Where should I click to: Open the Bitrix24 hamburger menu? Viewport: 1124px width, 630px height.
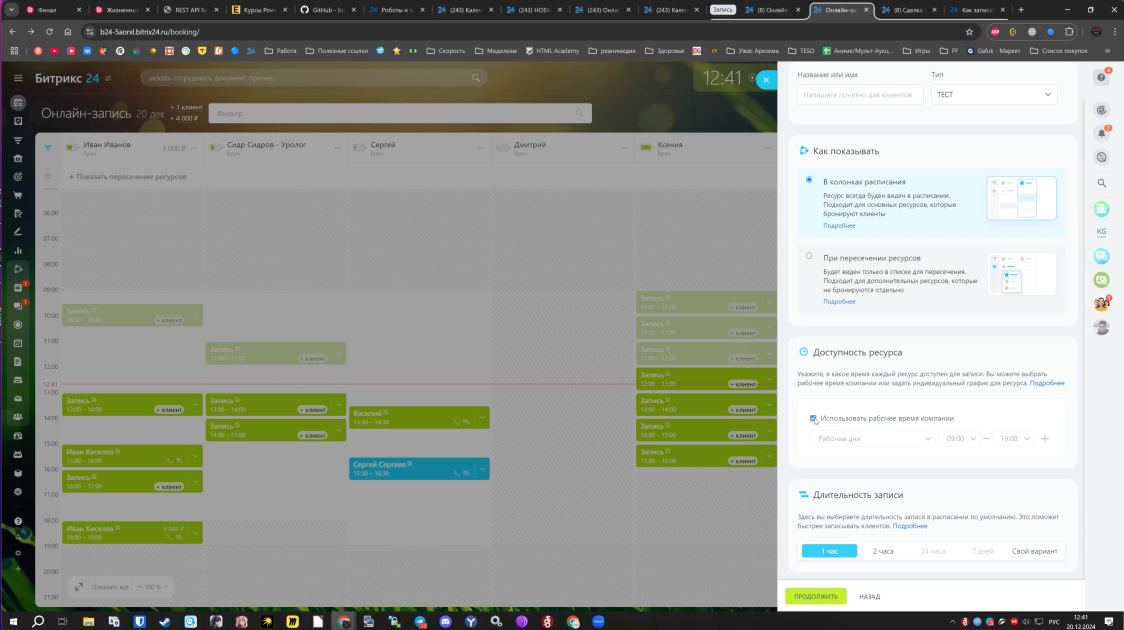[18, 78]
